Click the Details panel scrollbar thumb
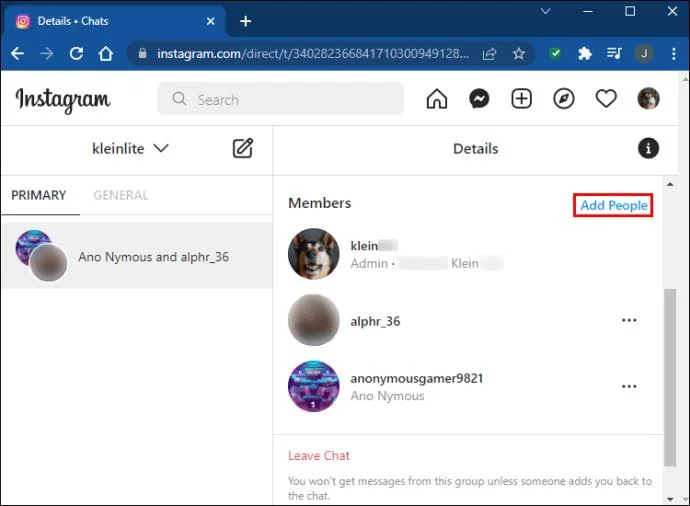 670,377
